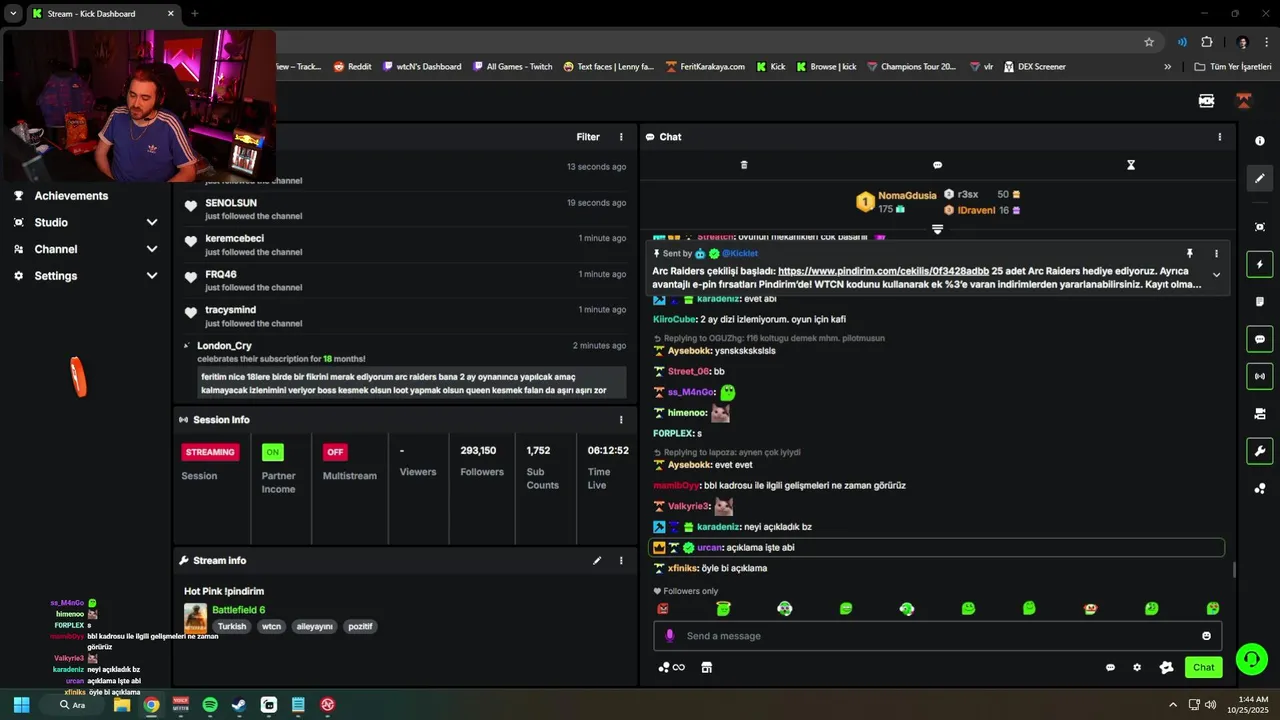Show hidden bookmarks overflow chevron
This screenshot has height=720, width=1280.
click(x=1167, y=67)
